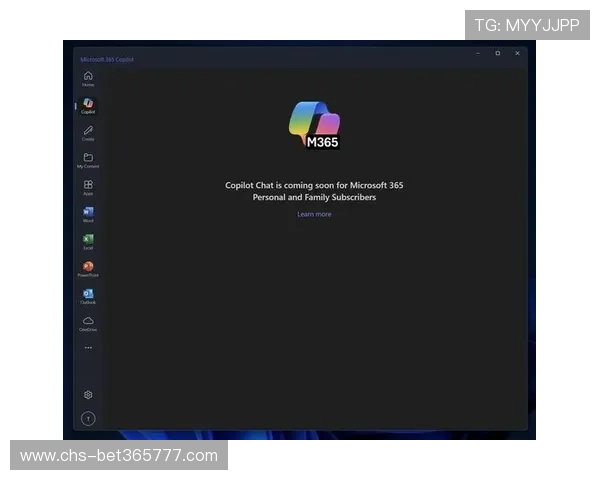The image size is (600, 480).
Task: Open OneDrive from the sidebar
Action: pyautogui.click(x=88, y=322)
